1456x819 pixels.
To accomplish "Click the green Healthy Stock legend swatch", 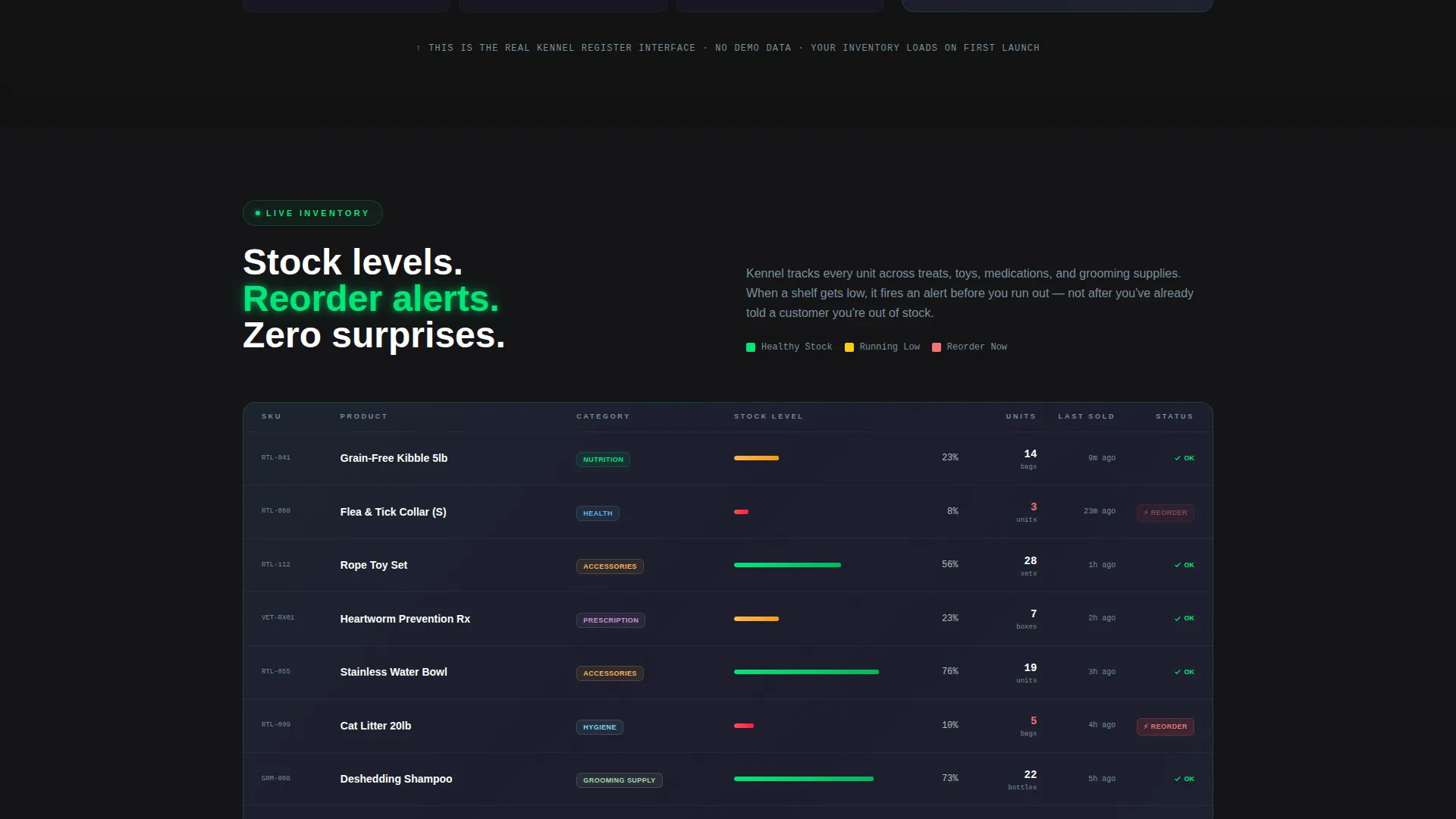I will [751, 347].
